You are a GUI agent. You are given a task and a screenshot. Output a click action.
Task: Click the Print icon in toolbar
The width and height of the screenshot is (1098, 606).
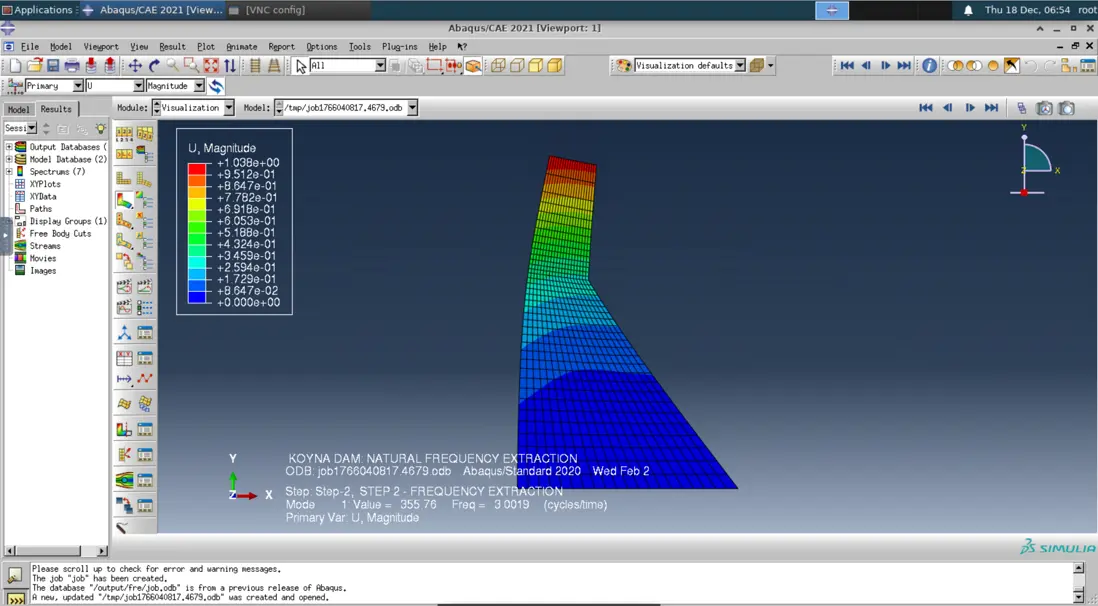(x=72, y=66)
